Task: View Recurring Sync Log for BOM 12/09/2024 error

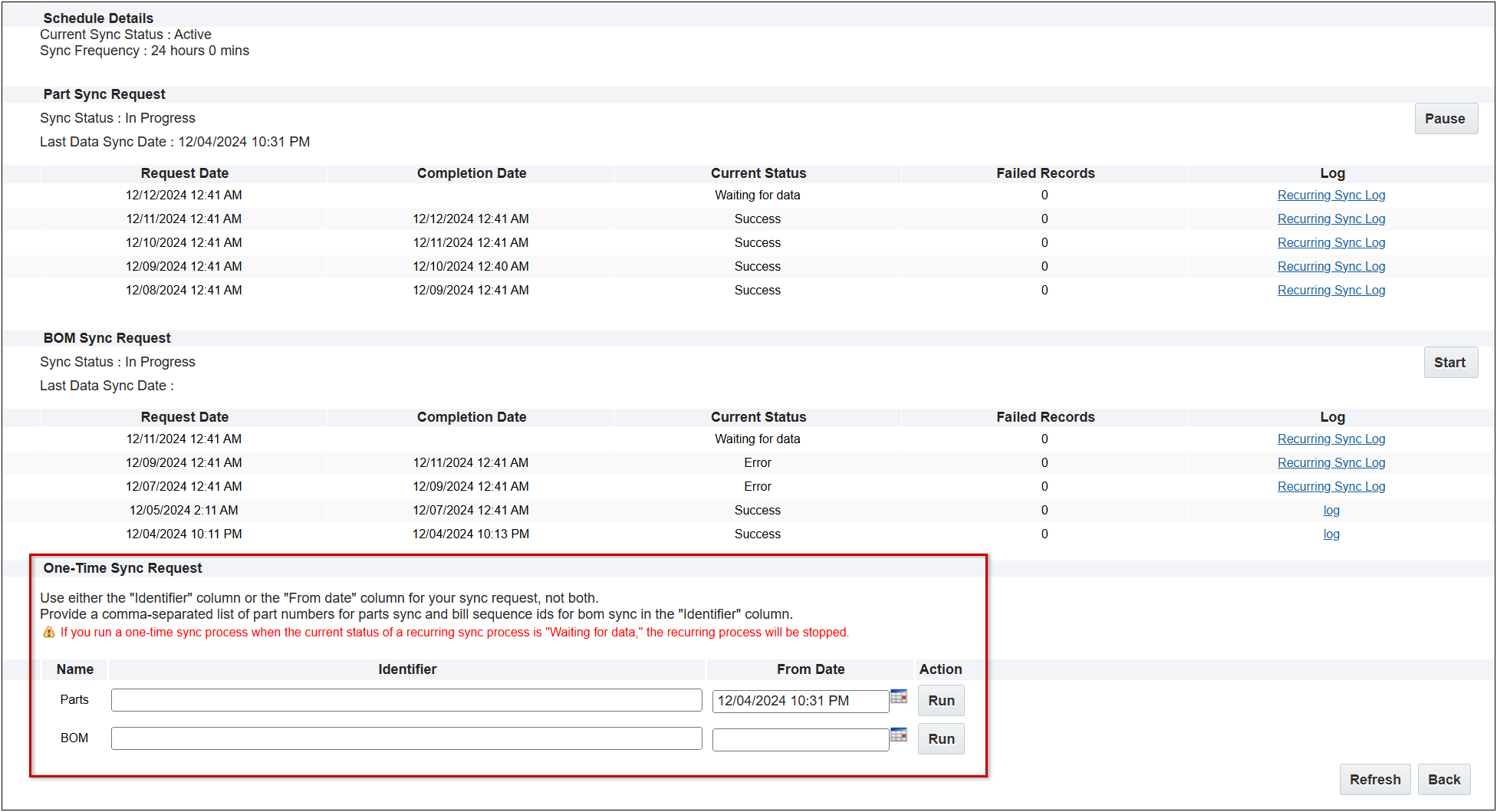Action: [x=1331, y=463]
